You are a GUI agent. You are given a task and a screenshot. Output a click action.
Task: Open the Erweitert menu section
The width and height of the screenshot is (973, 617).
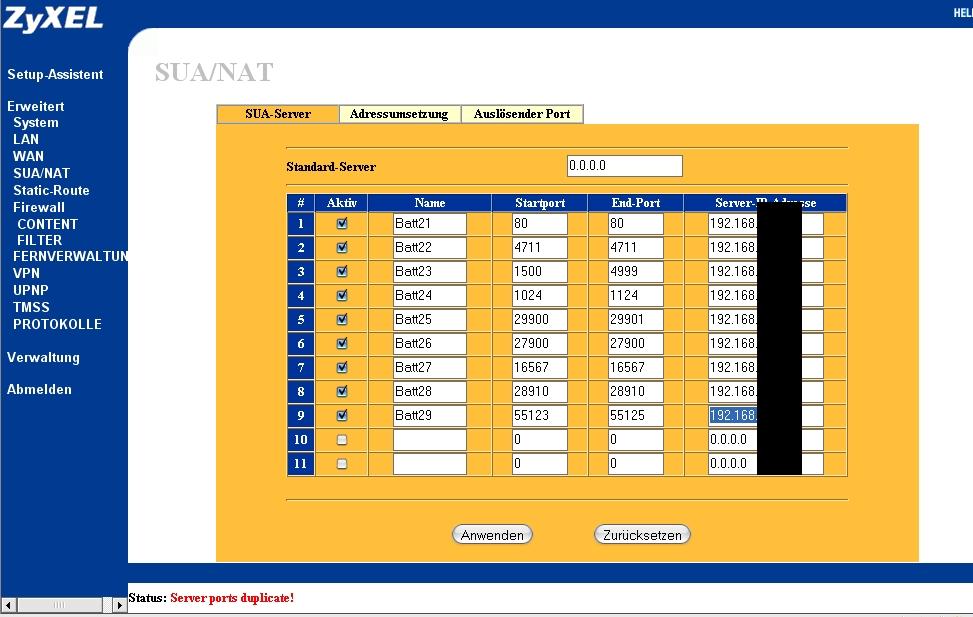(36, 106)
